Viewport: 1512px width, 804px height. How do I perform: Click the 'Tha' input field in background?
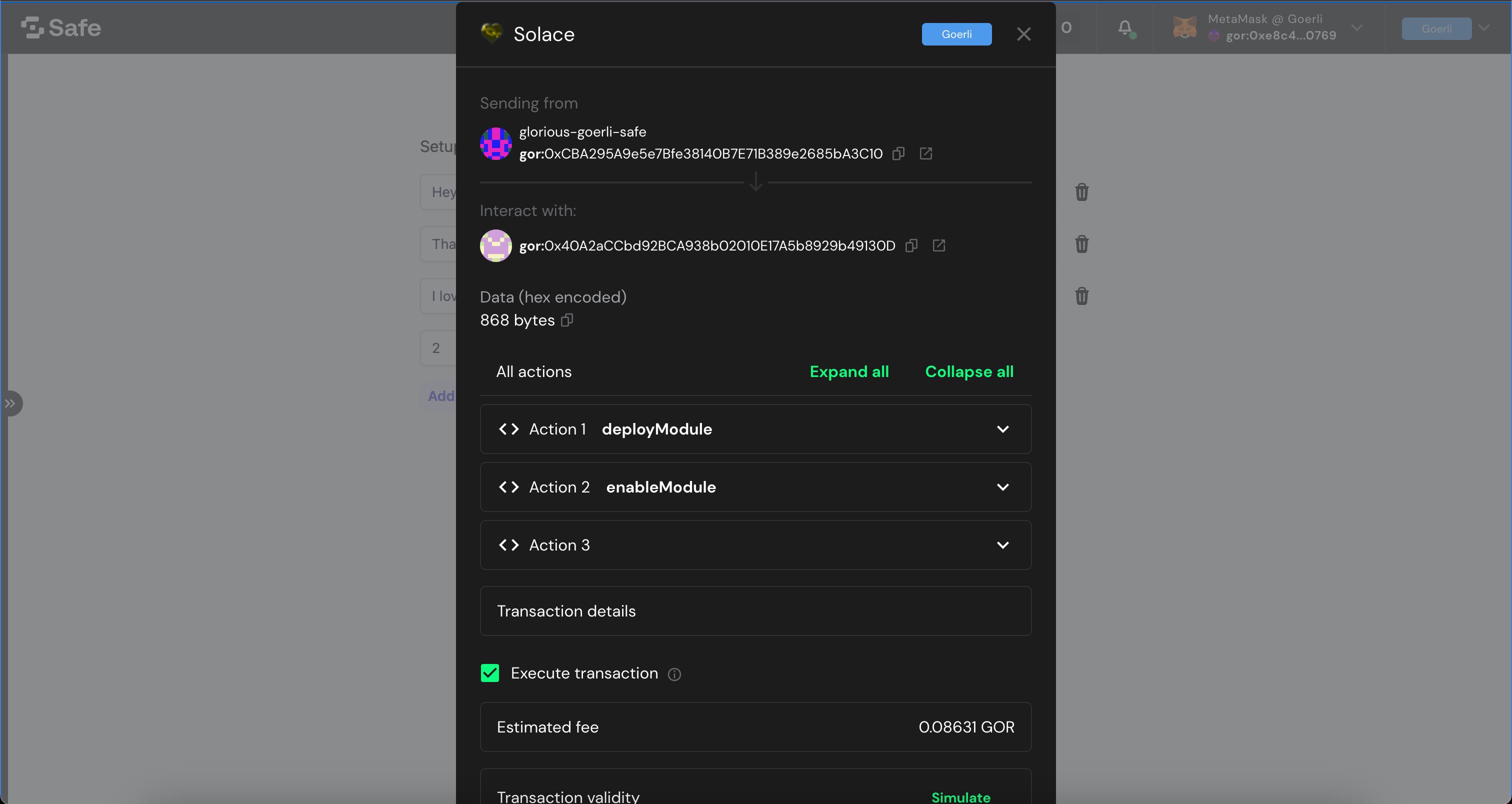click(x=438, y=244)
